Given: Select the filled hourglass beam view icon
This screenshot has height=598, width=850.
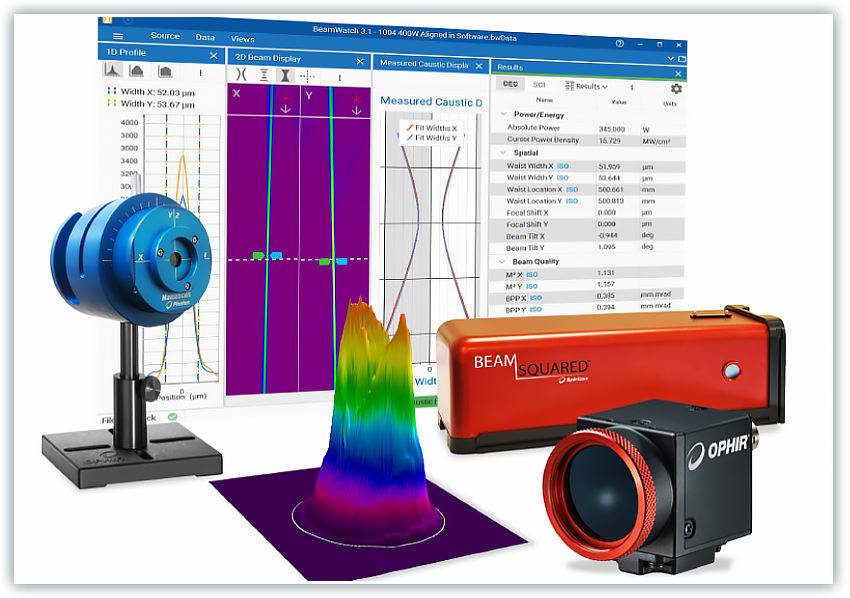Looking at the screenshot, I should pyautogui.click(x=285, y=75).
